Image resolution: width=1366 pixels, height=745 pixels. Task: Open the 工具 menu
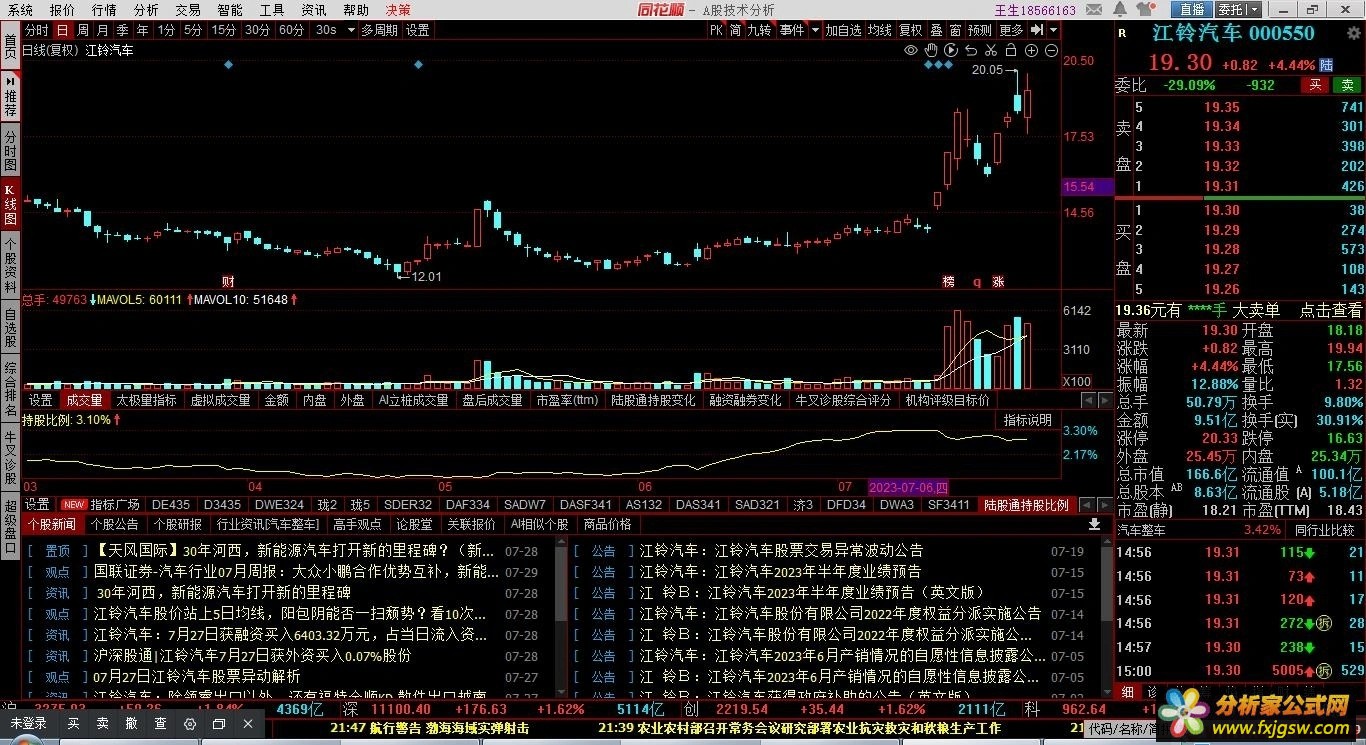click(272, 9)
